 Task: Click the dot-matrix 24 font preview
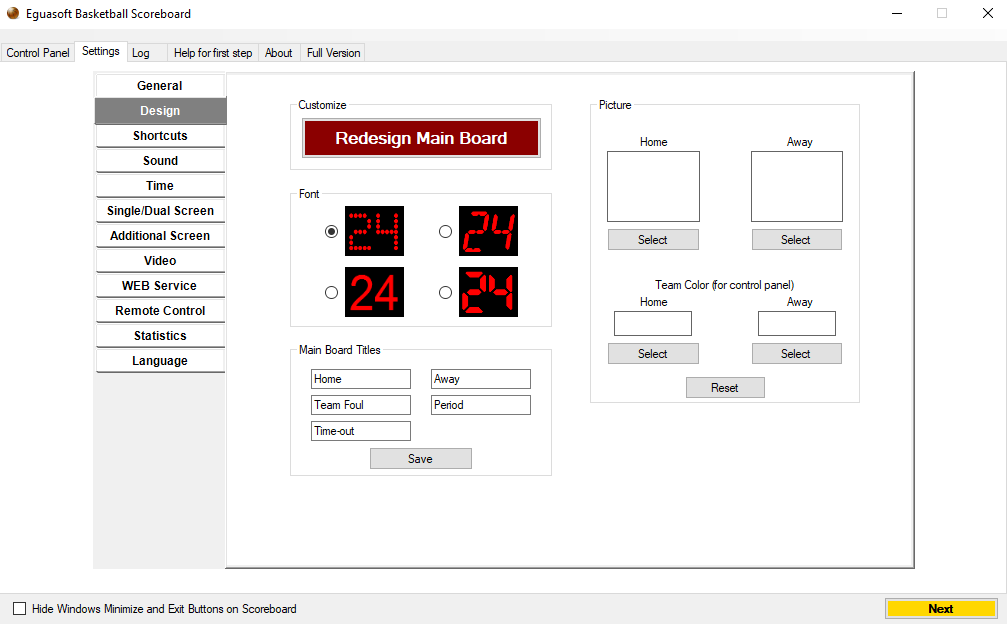(374, 231)
